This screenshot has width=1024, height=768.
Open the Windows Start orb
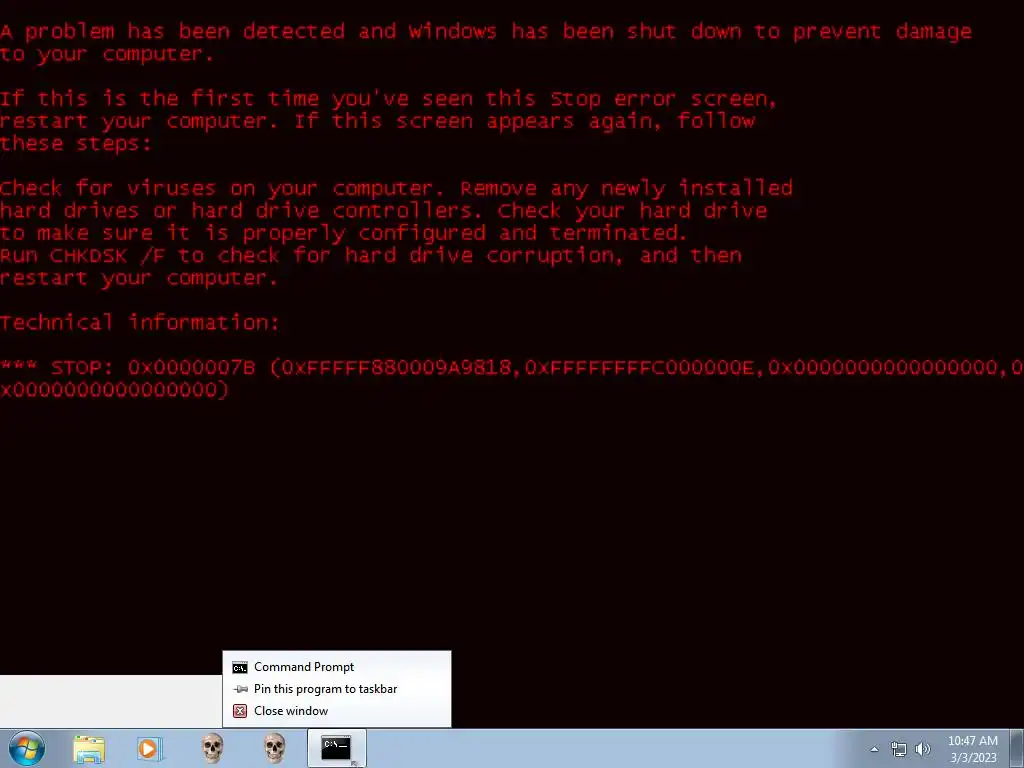pyautogui.click(x=26, y=748)
